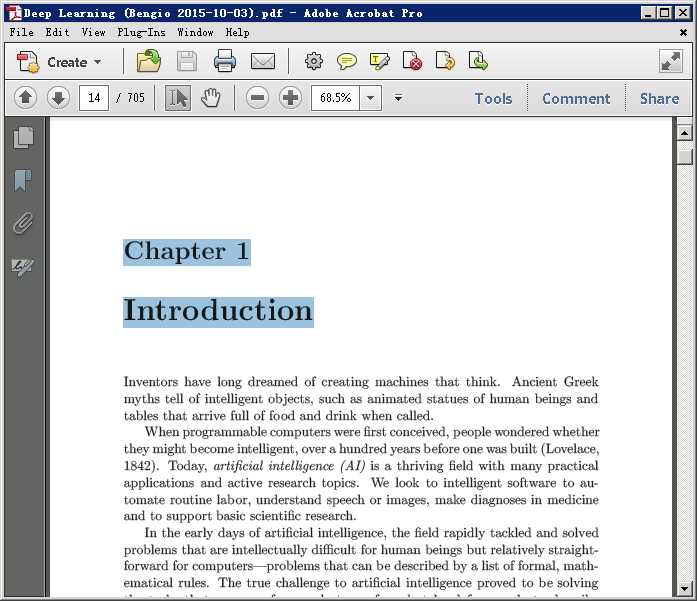Open the File menu
697x601 pixels.
point(21,32)
